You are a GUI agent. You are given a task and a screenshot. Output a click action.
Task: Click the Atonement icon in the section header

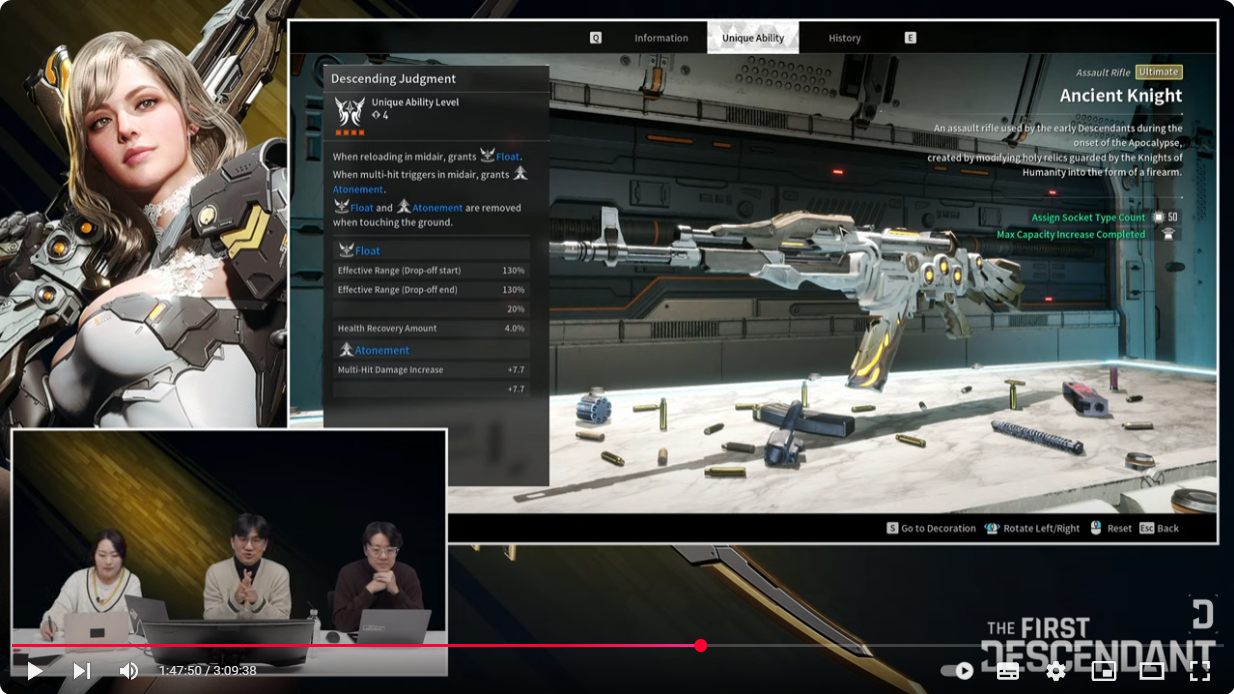[346, 350]
